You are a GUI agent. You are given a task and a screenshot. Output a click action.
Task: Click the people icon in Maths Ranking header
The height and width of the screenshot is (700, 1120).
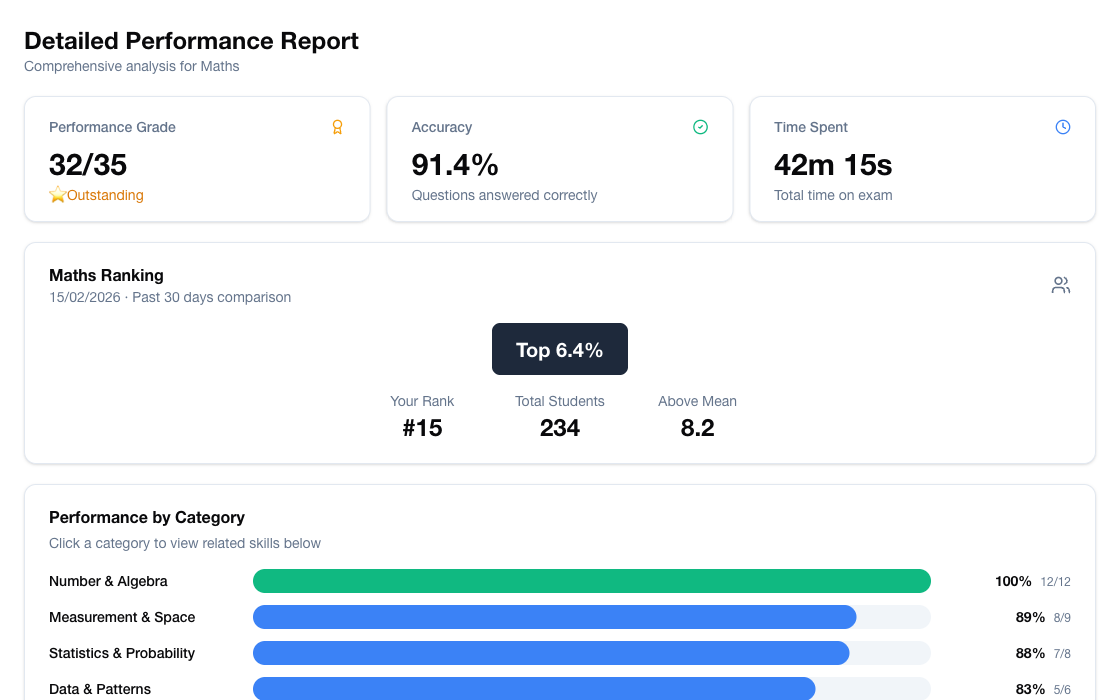pos(1060,284)
